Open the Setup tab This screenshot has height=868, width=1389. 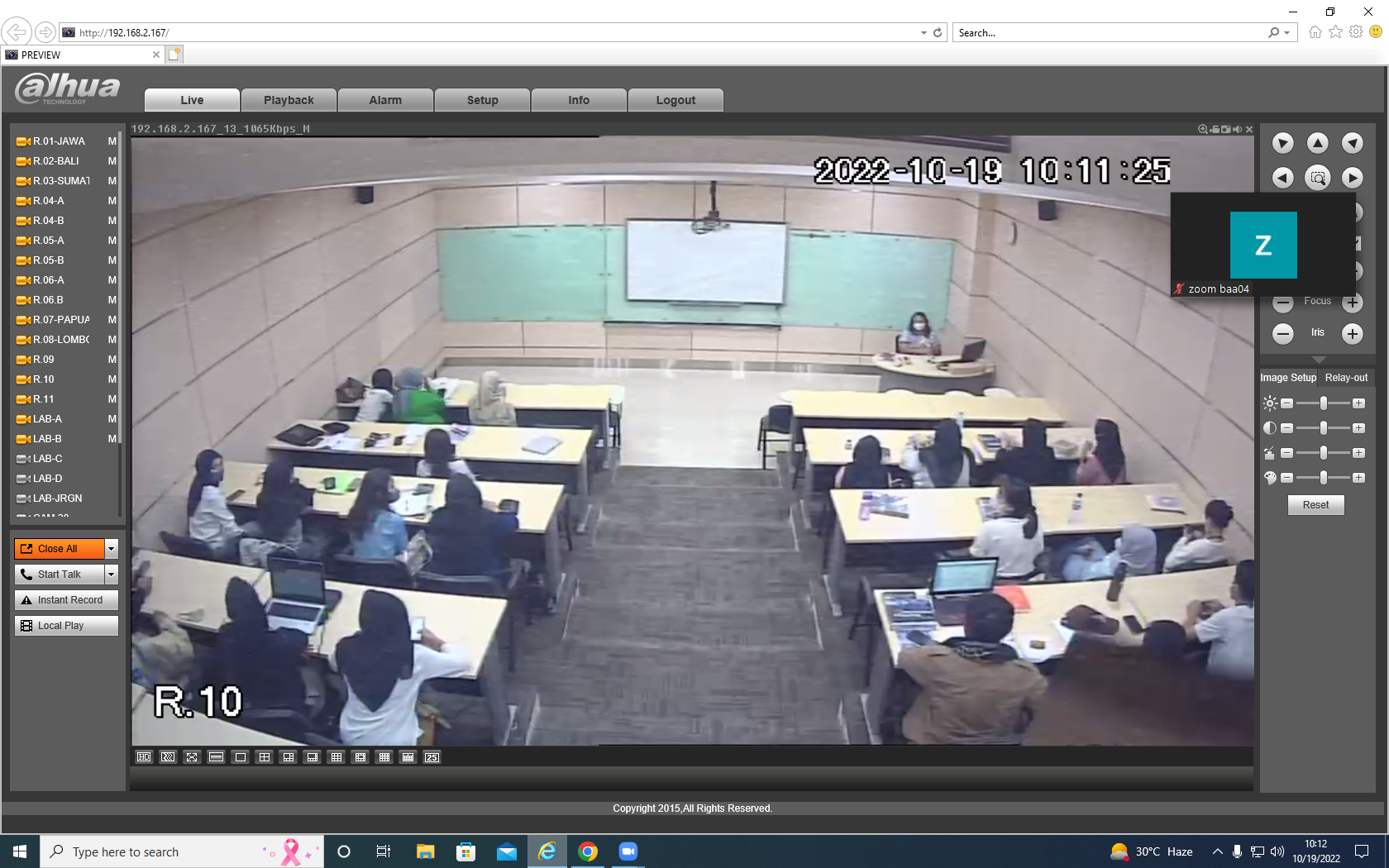[482, 100]
